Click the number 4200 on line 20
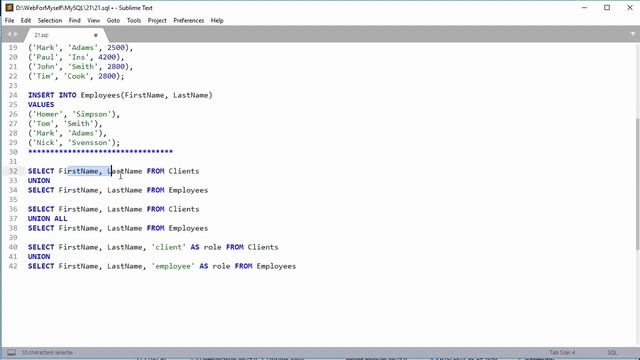640x360 pixels. coord(107,57)
